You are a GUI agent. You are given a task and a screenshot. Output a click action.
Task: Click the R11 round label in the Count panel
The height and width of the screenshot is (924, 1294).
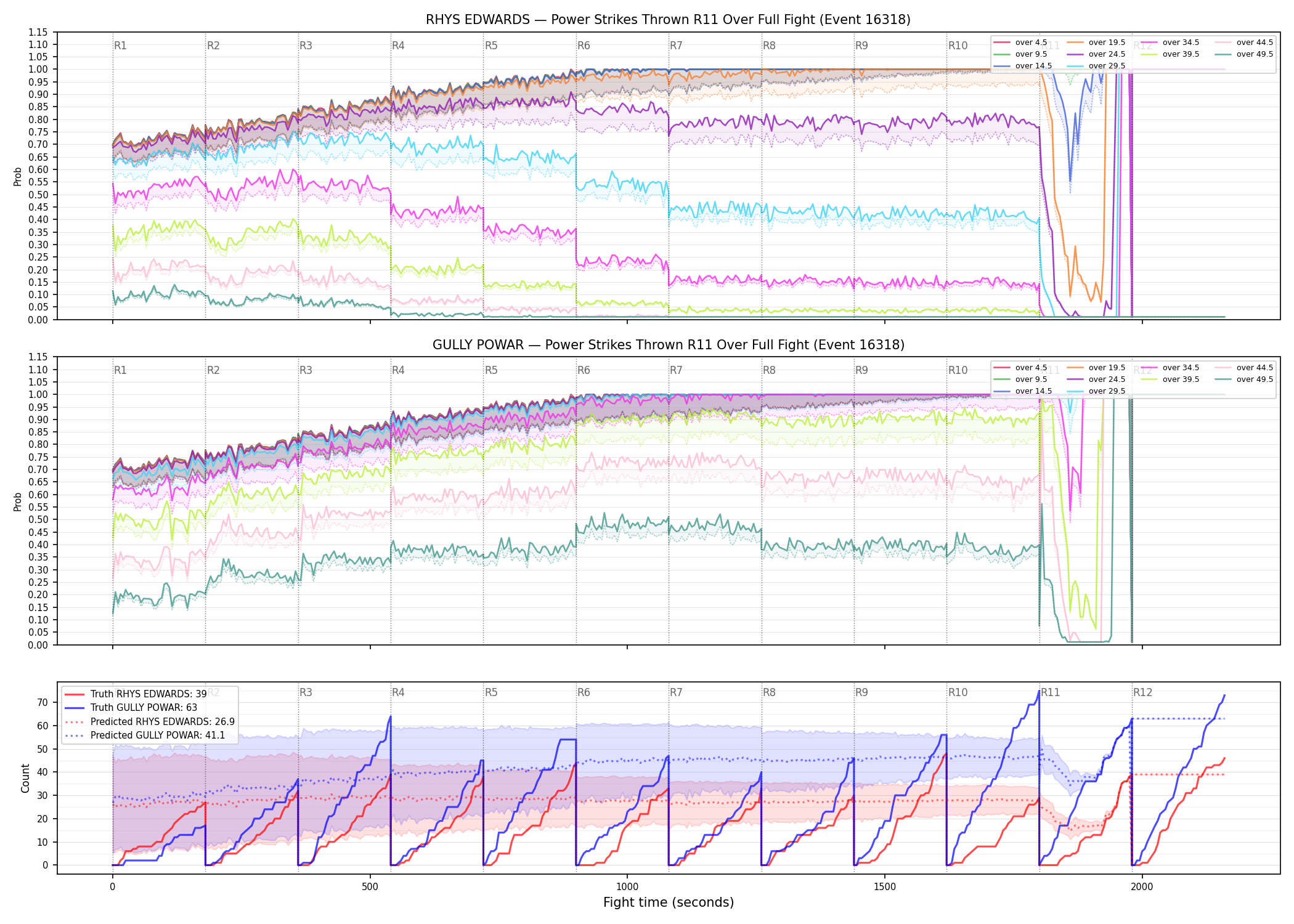tap(1051, 692)
